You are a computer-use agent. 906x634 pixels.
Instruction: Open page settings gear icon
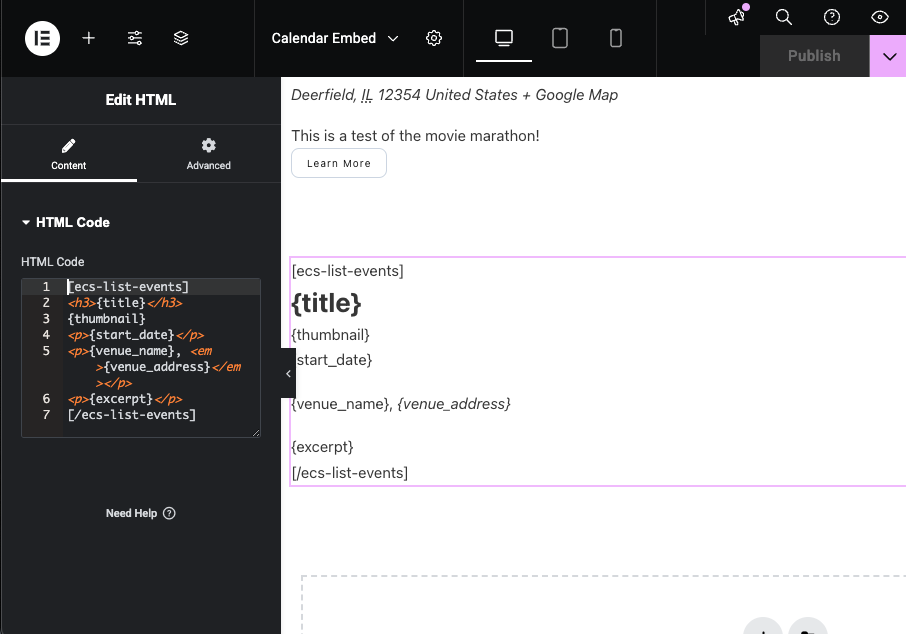tap(434, 38)
